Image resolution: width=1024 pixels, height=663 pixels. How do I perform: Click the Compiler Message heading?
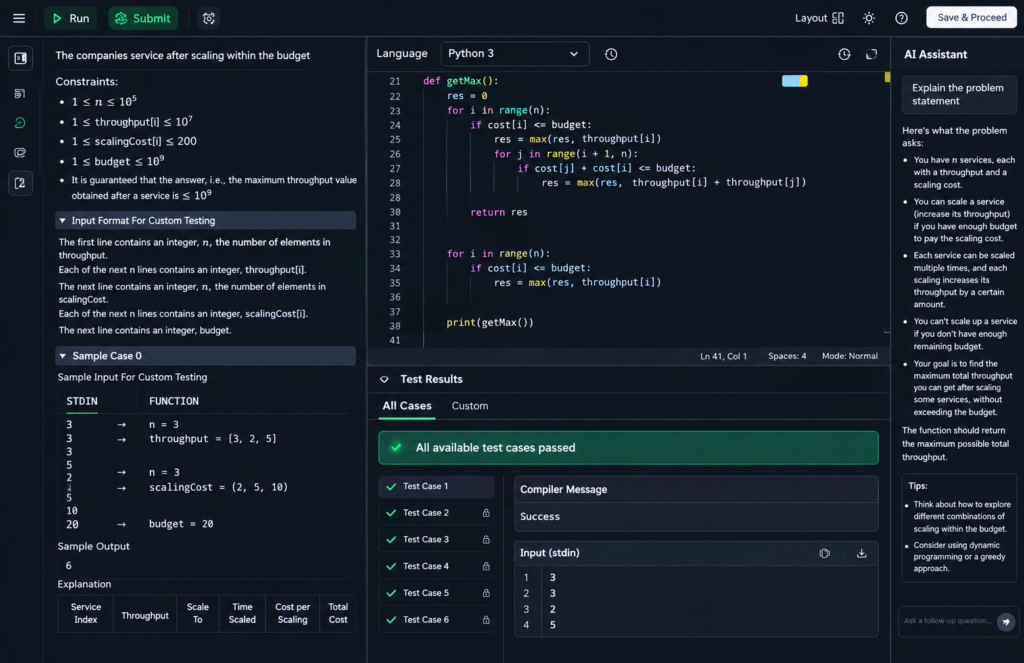[x=564, y=490]
